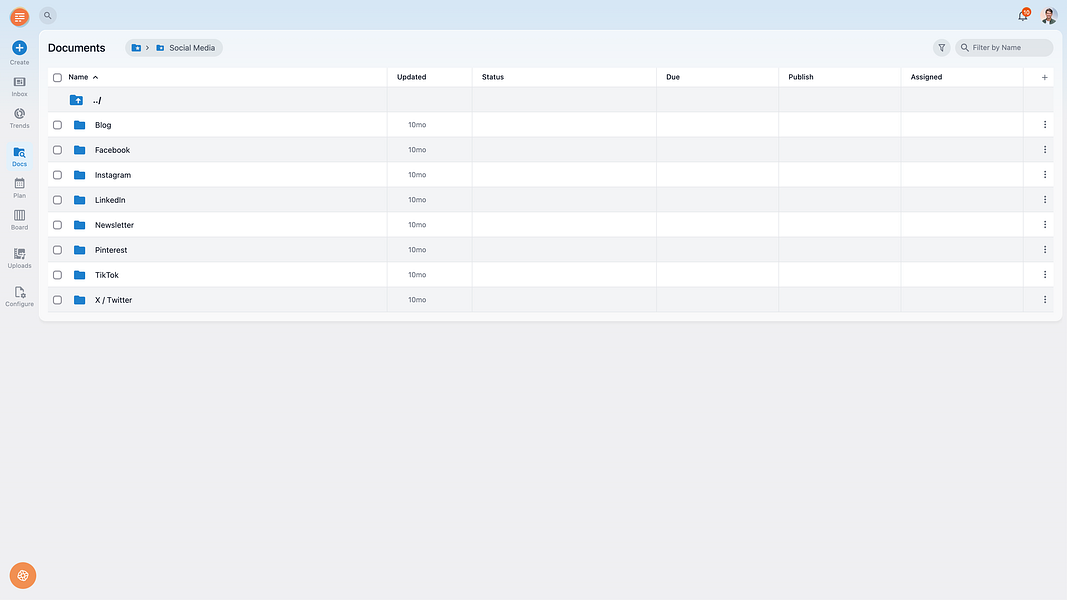Open the Create button in sidebar
This screenshot has width=1067, height=600.
pyautogui.click(x=19, y=48)
